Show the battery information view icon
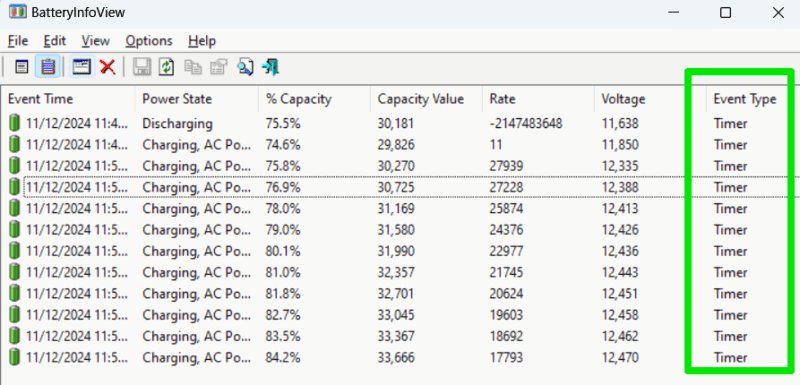 click(x=21, y=67)
